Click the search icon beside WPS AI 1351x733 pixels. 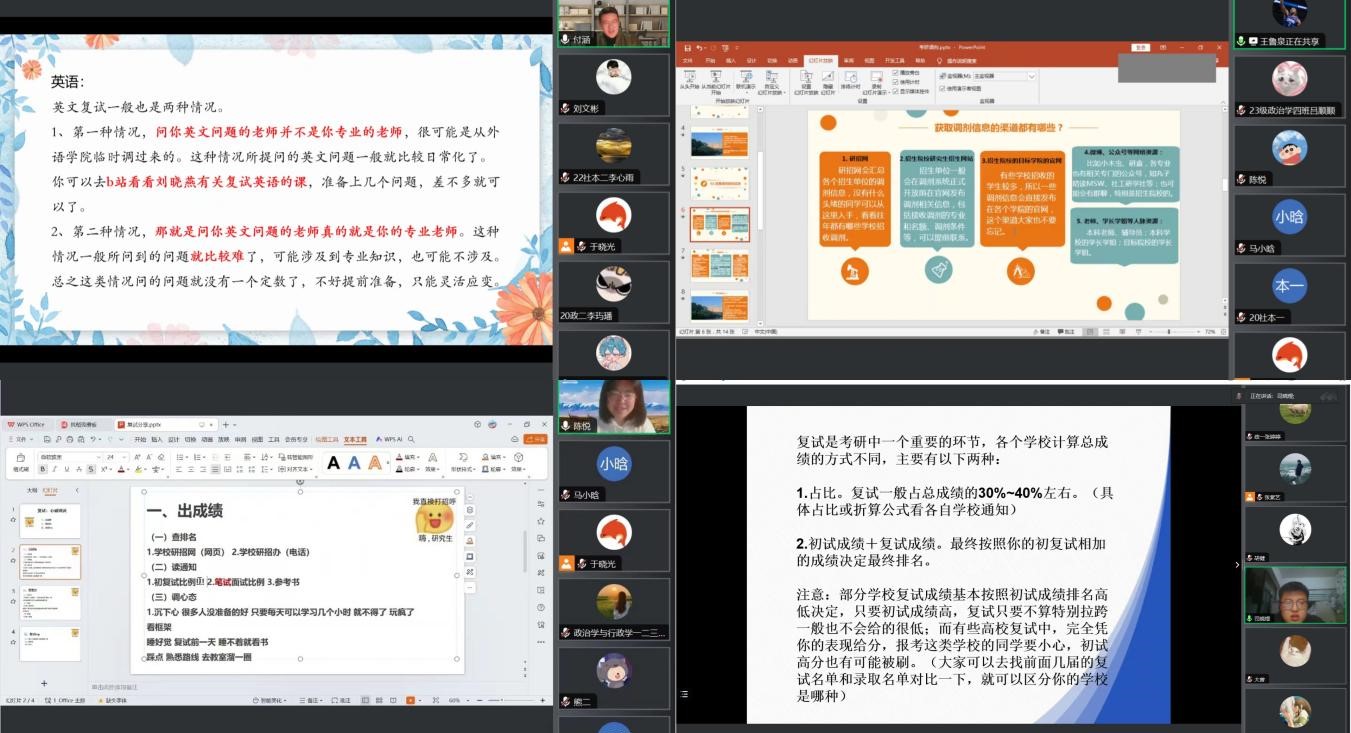(410, 439)
